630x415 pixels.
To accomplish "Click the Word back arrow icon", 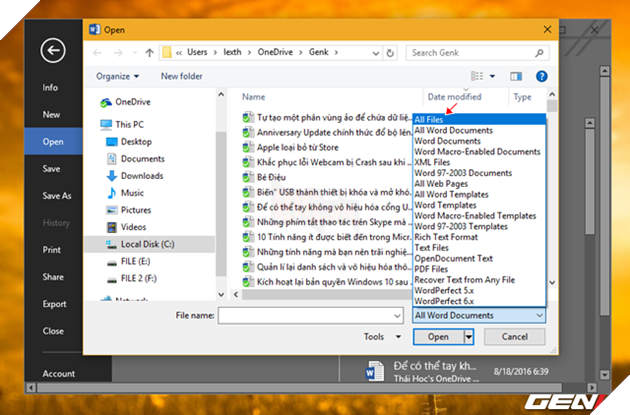I will tap(52, 50).
